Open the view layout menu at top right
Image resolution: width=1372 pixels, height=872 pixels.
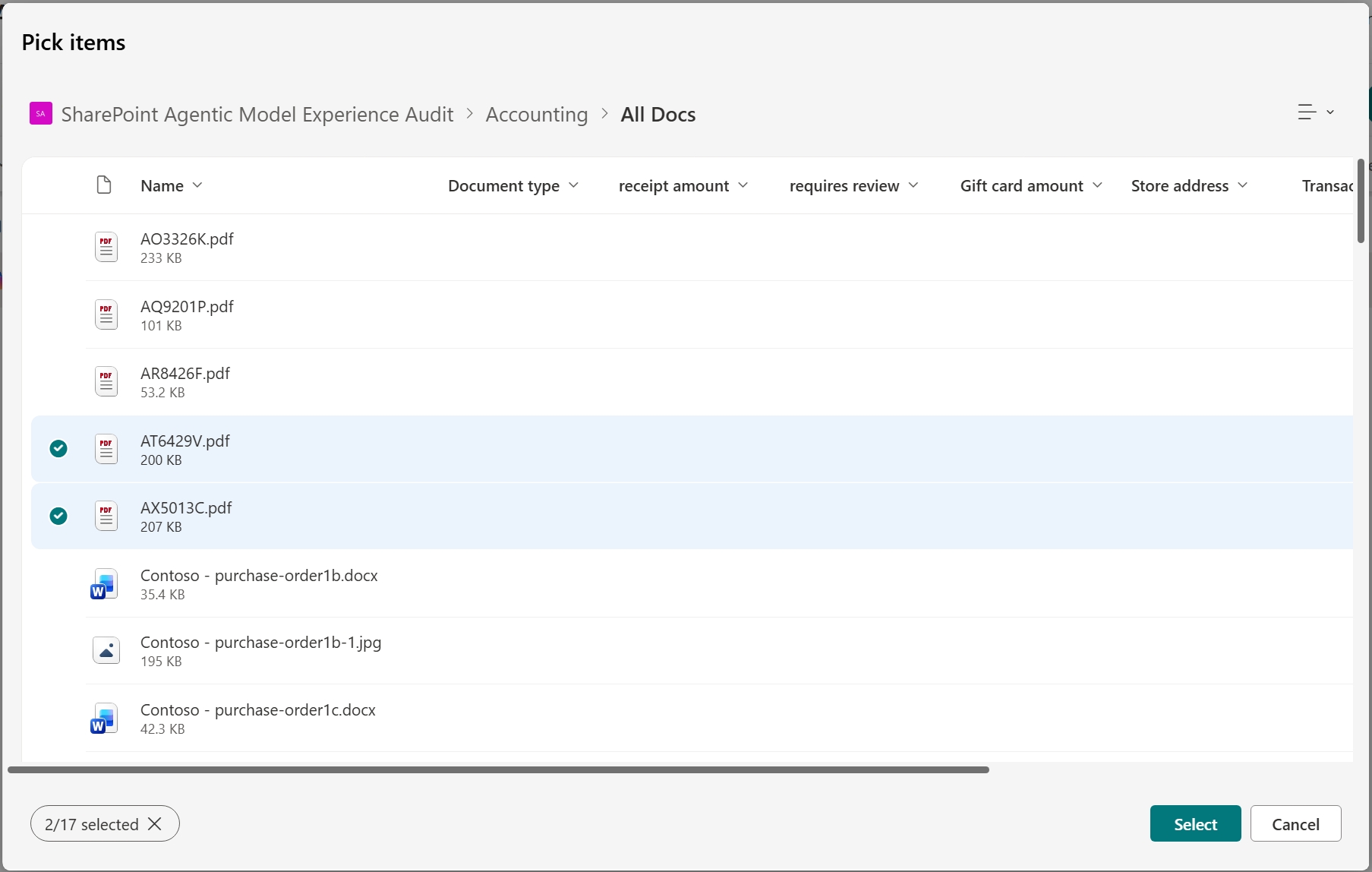(1316, 112)
